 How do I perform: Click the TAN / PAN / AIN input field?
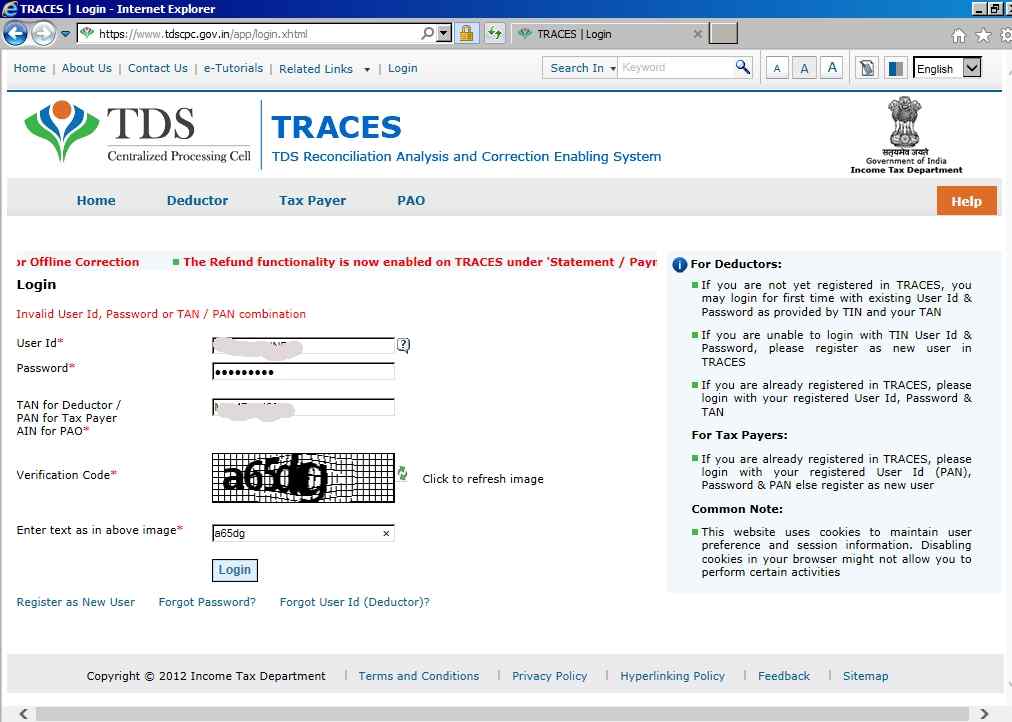click(303, 407)
